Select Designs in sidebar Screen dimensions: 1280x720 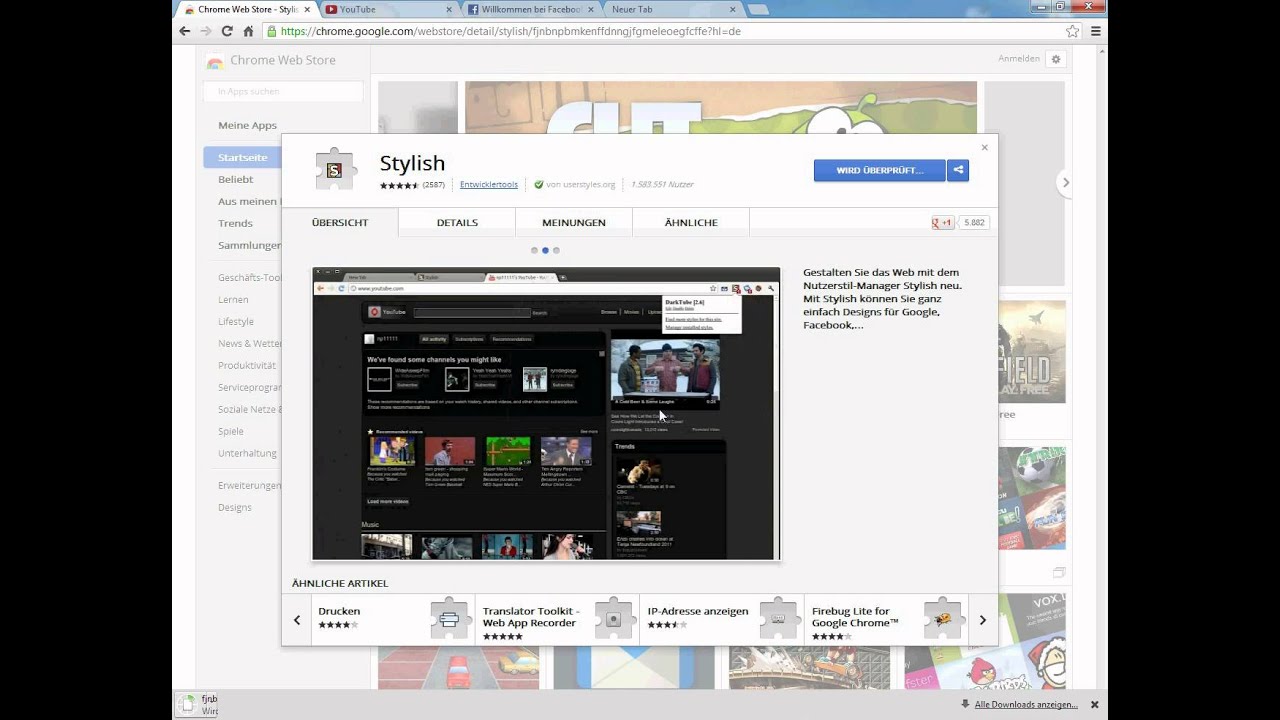point(235,507)
